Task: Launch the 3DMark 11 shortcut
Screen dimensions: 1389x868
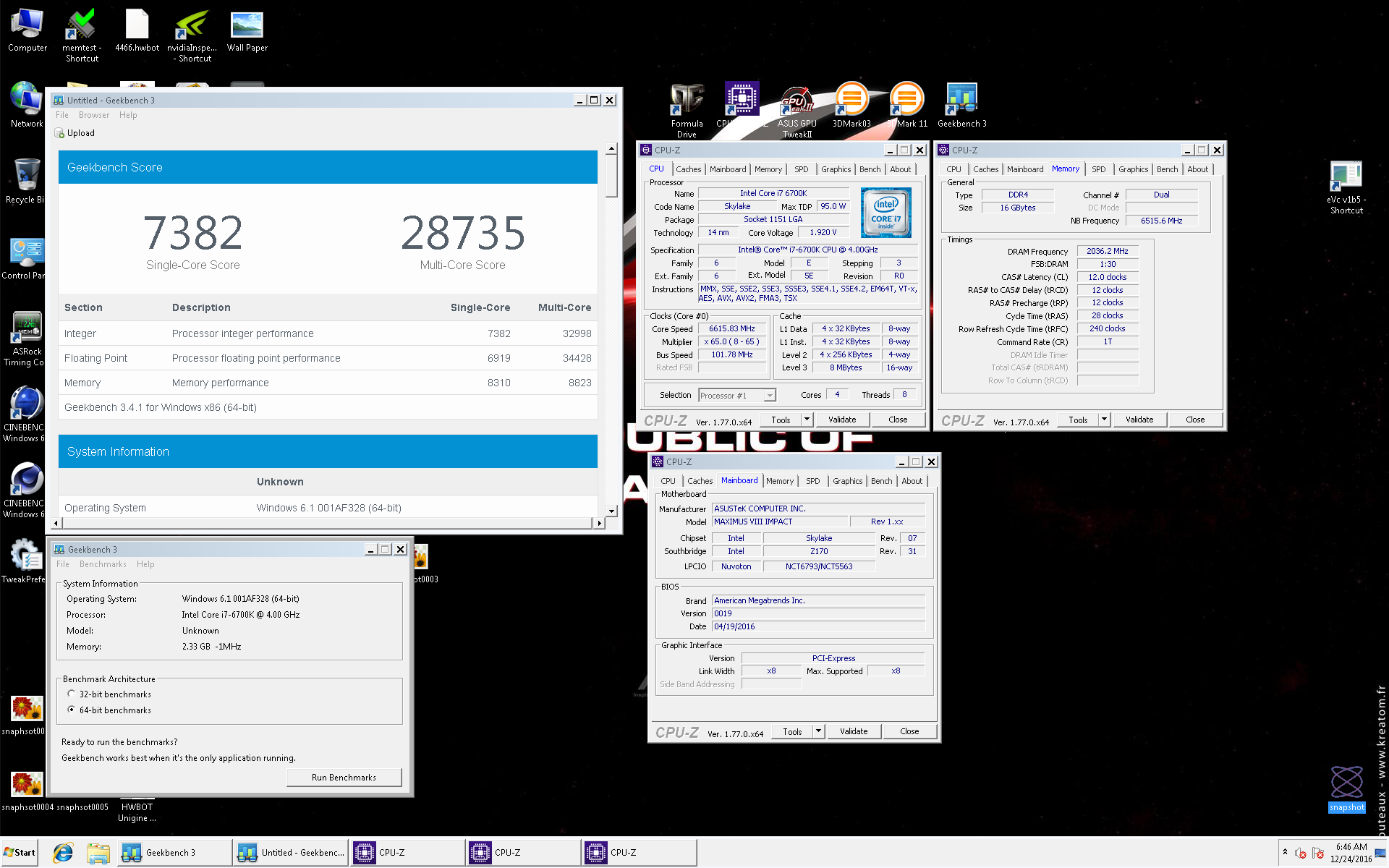Action: click(907, 105)
